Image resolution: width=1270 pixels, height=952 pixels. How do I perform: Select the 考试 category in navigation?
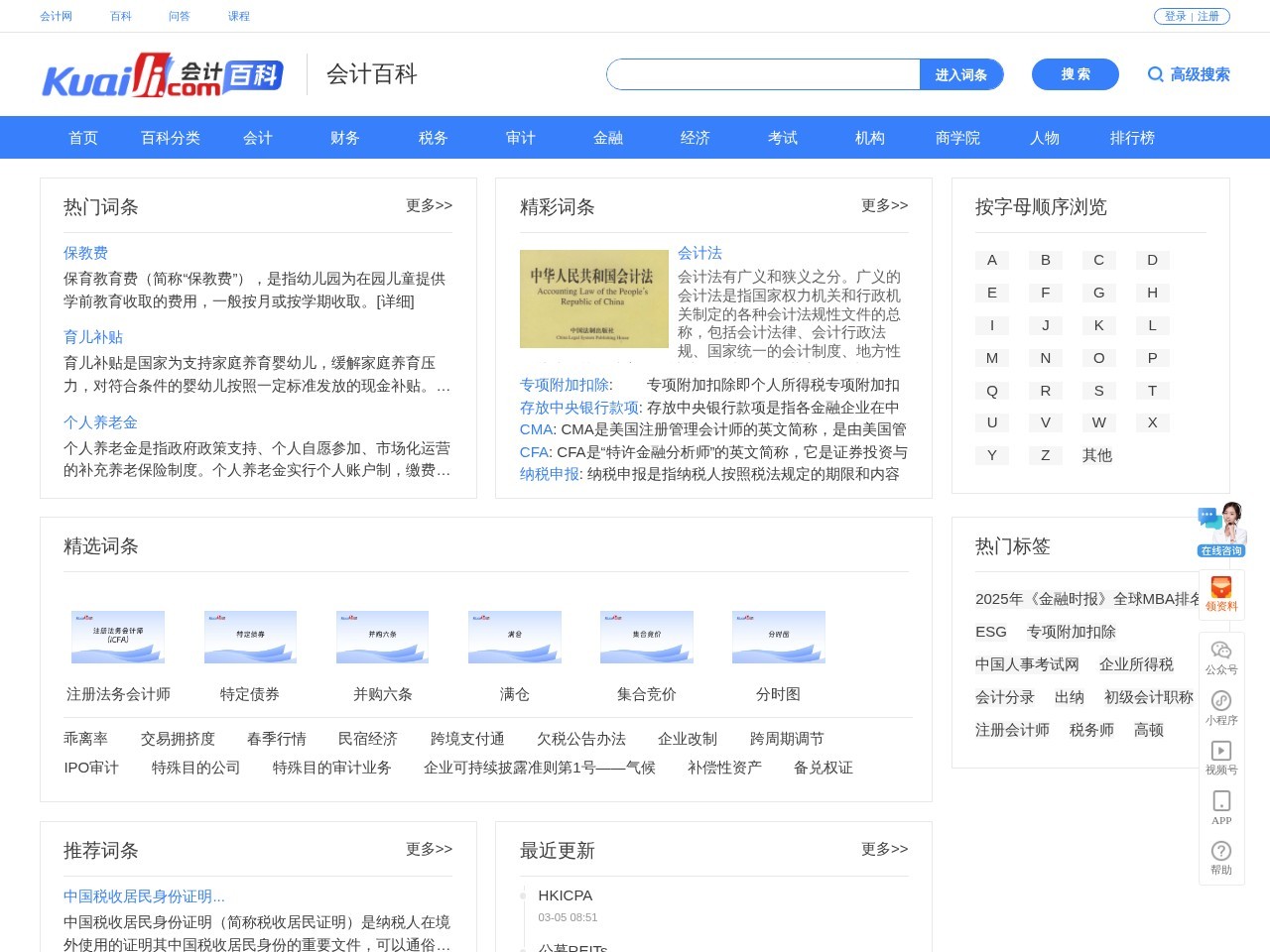pyautogui.click(x=782, y=138)
